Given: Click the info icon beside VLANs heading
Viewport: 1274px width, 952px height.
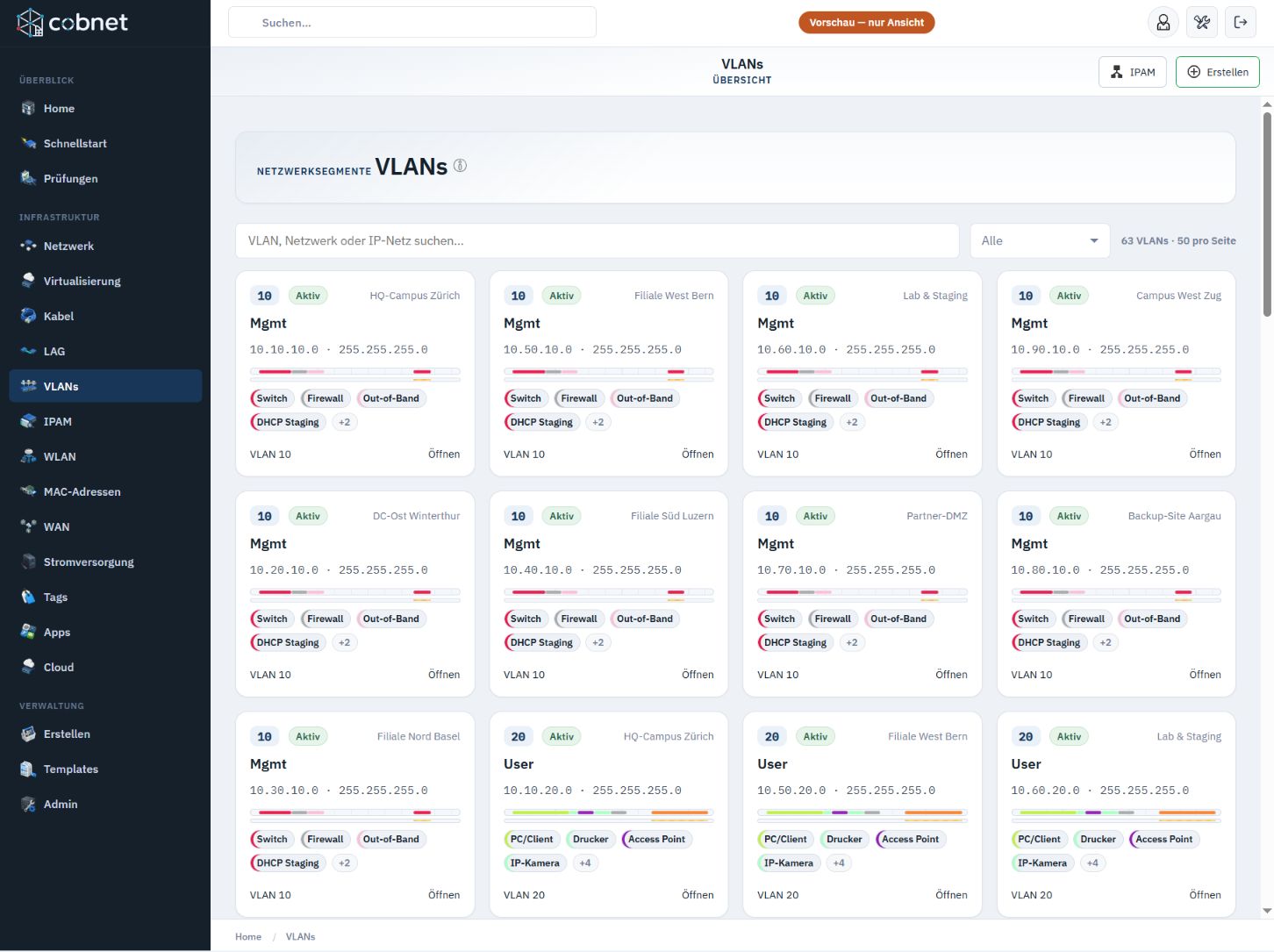Looking at the screenshot, I should (x=460, y=166).
